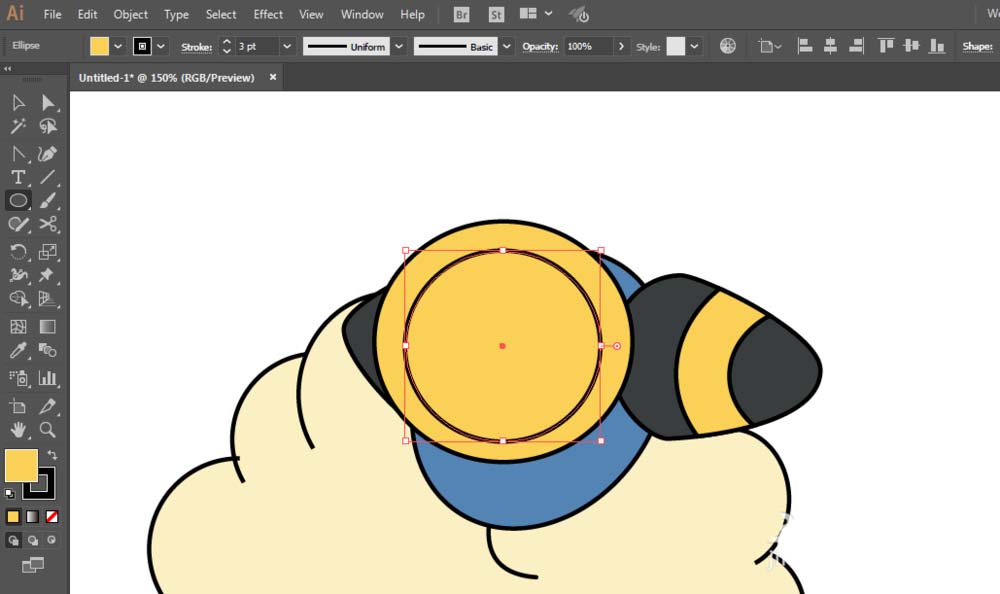Select the Perspective Grid tool
1000x594 pixels.
click(48, 299)
